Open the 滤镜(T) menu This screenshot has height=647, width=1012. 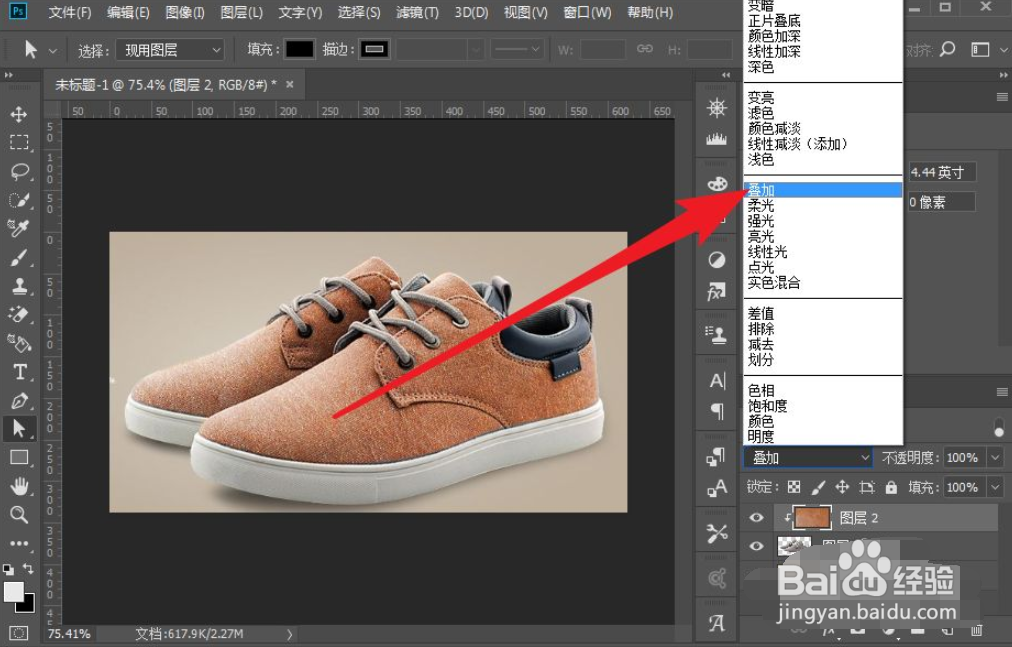pos(417,12)
